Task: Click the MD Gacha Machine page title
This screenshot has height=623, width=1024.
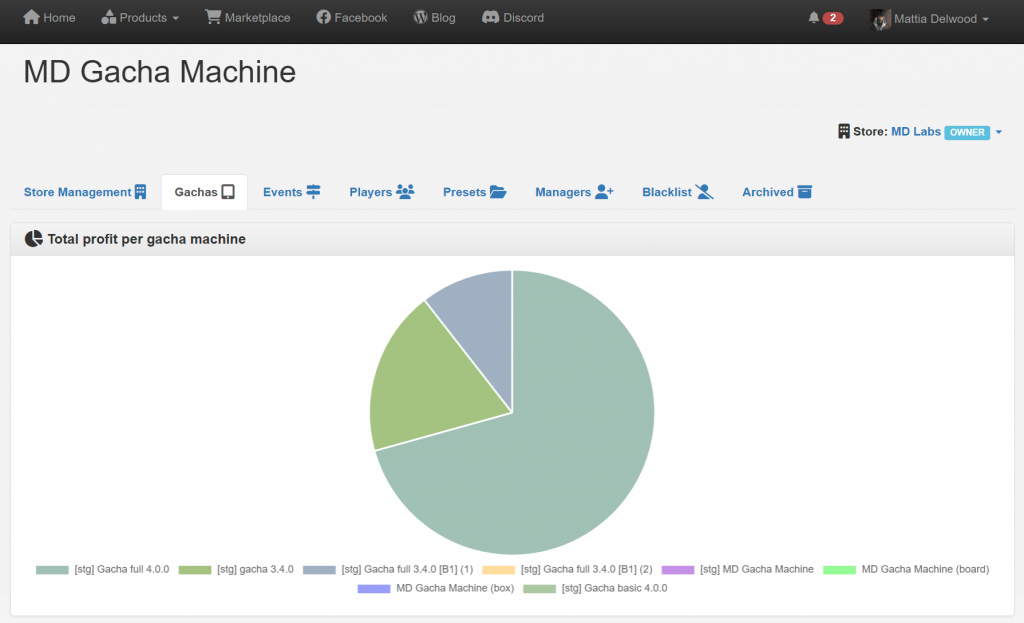Action: click(159, 71)
